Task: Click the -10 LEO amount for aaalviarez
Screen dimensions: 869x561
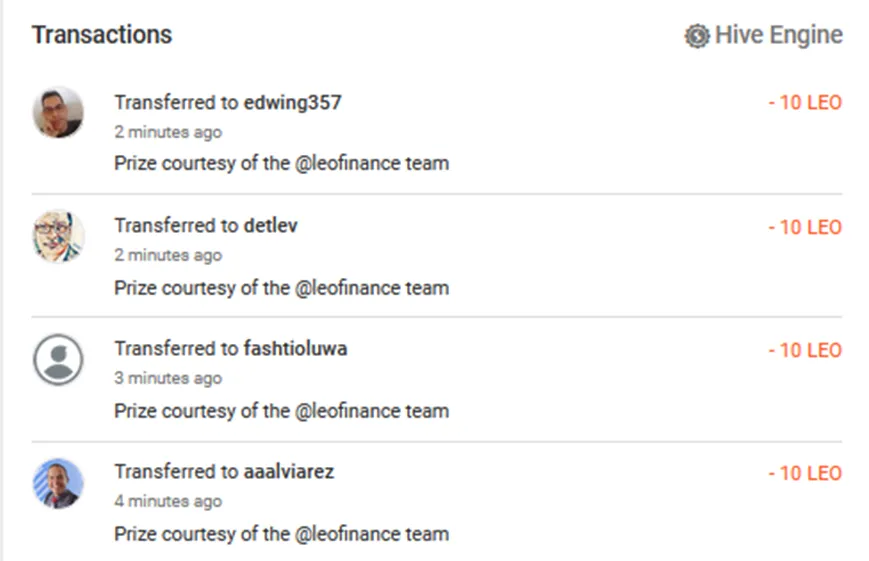Action: (x=805, y=473)
